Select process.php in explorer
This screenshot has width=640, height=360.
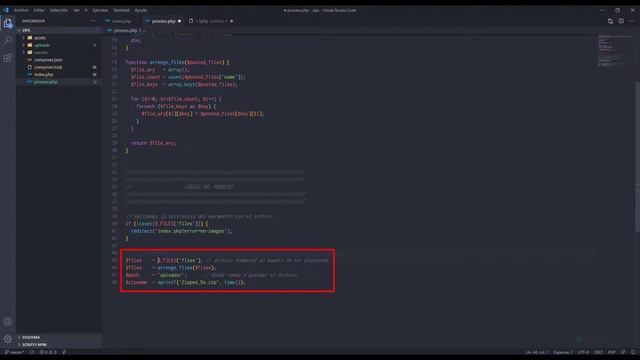point(46,82)
